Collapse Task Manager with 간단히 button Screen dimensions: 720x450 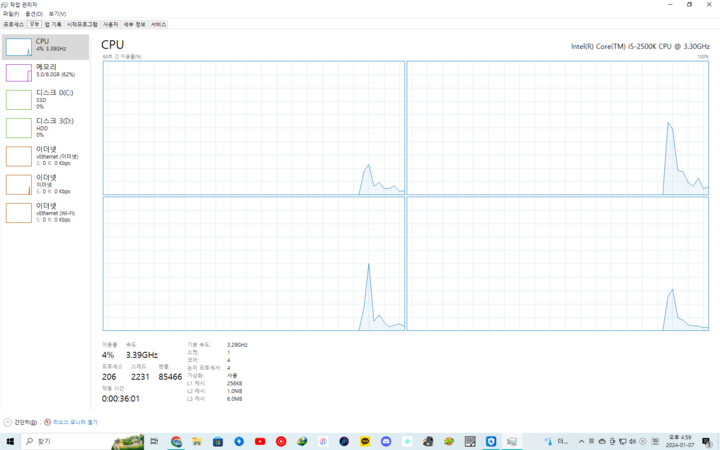coord(20,422)
